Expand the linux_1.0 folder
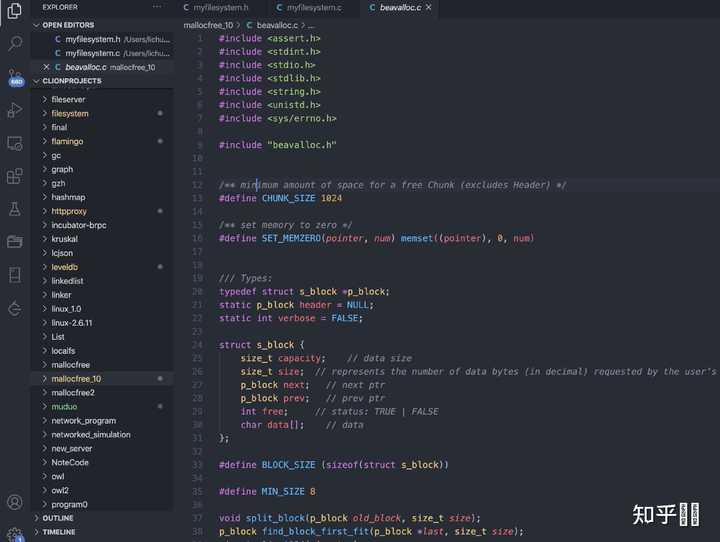Viewport: 720px width, 542px height. click(x=102, y=309)
